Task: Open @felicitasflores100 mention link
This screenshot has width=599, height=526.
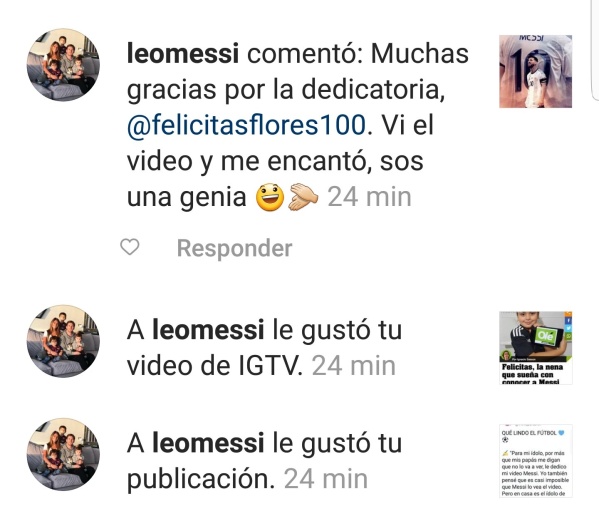Action: point(246,125)
